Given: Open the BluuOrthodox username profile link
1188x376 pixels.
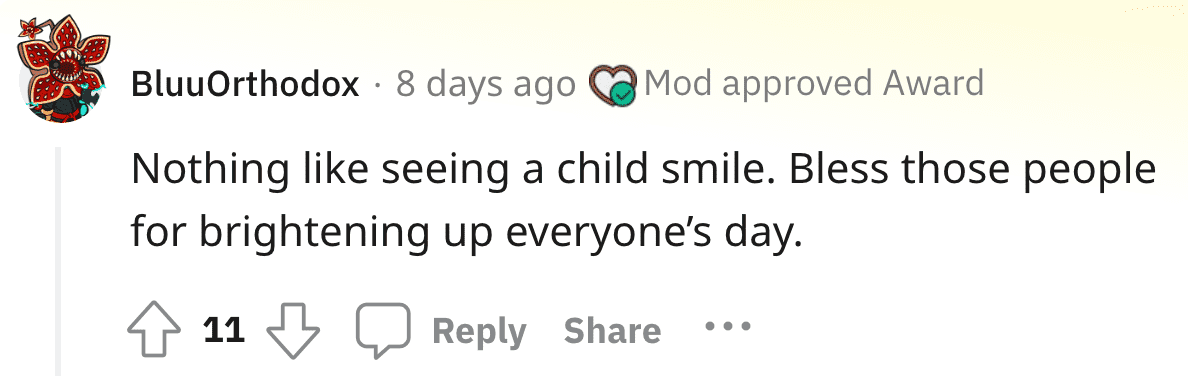Looking at the screenshot, I should click(245, 84).
